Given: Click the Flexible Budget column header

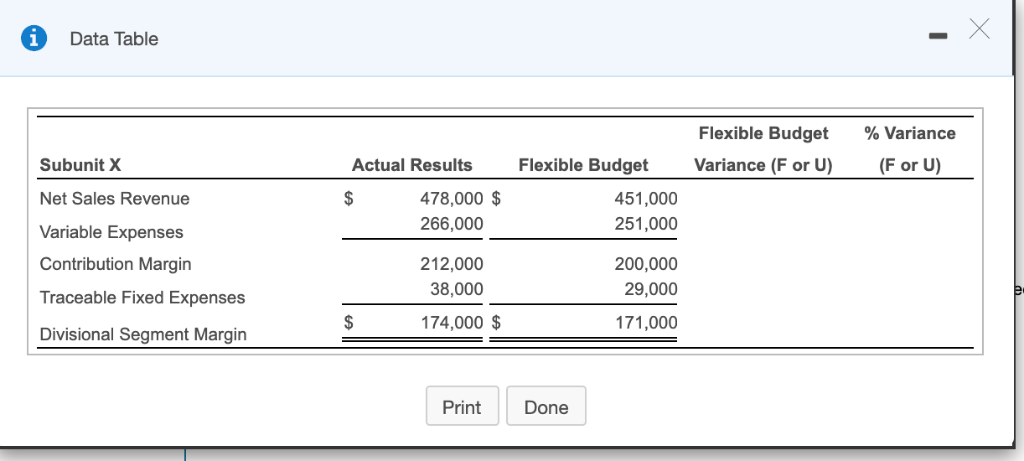Looking at the screenshot, I should click(x=583, y=165).
